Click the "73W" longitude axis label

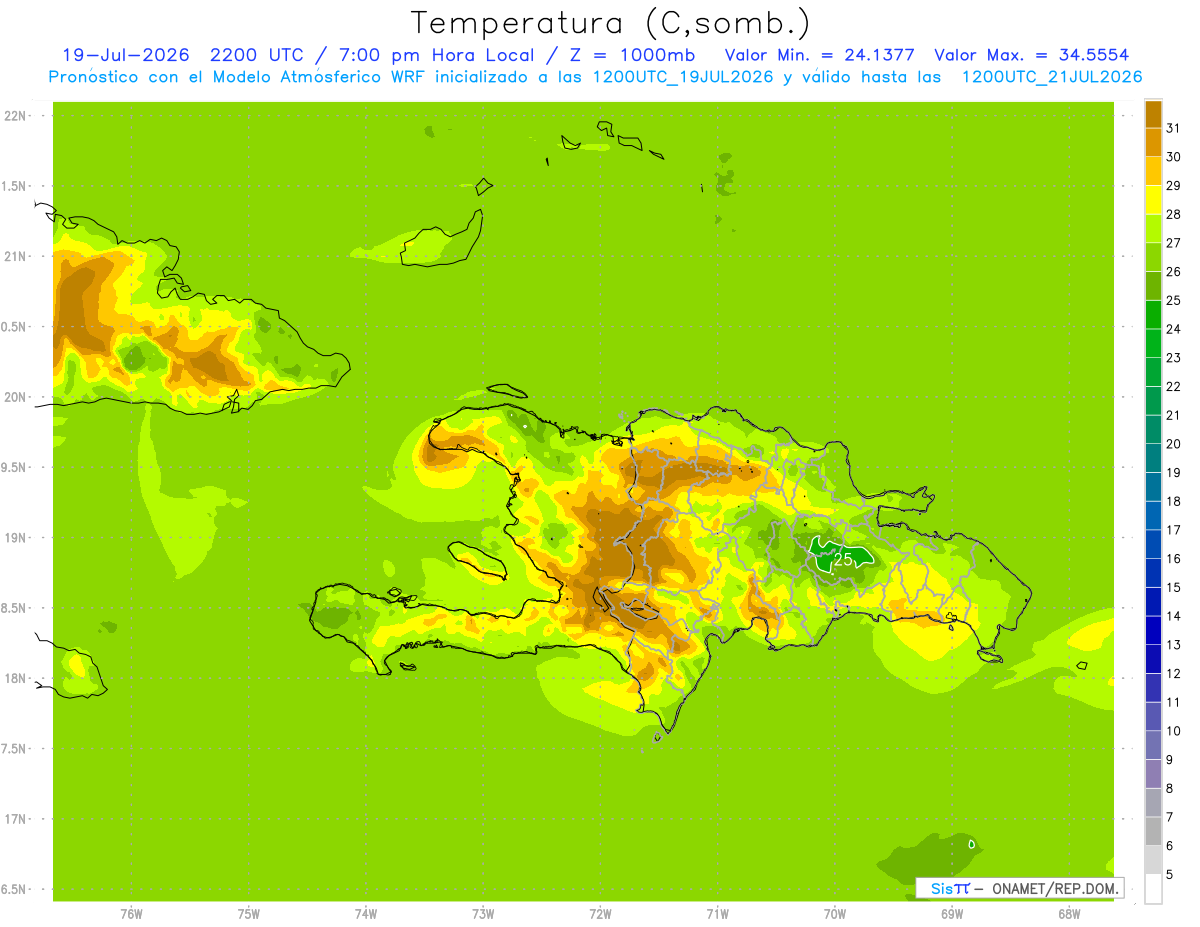tap(483, 914)
